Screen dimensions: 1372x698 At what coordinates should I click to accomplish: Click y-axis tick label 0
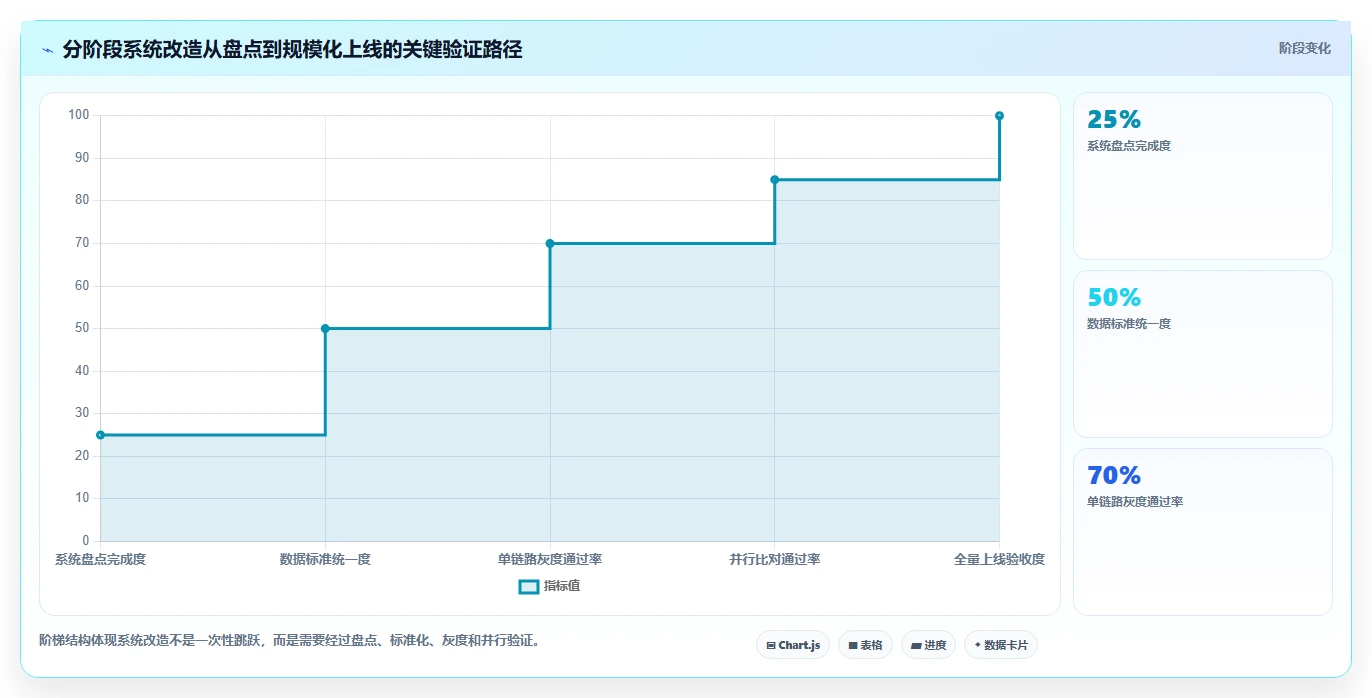(86, 541)
